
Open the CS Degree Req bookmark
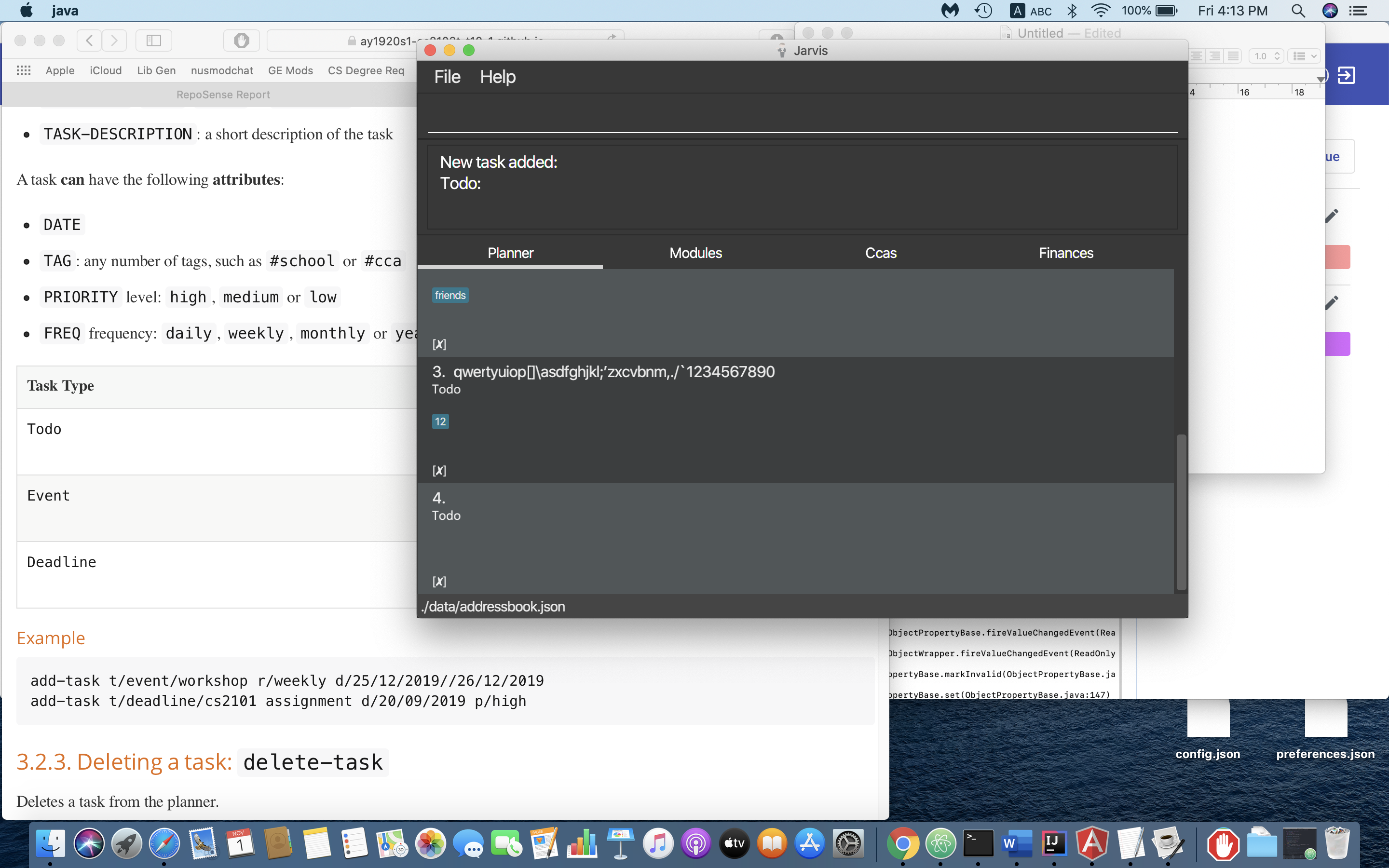[366, 70]
